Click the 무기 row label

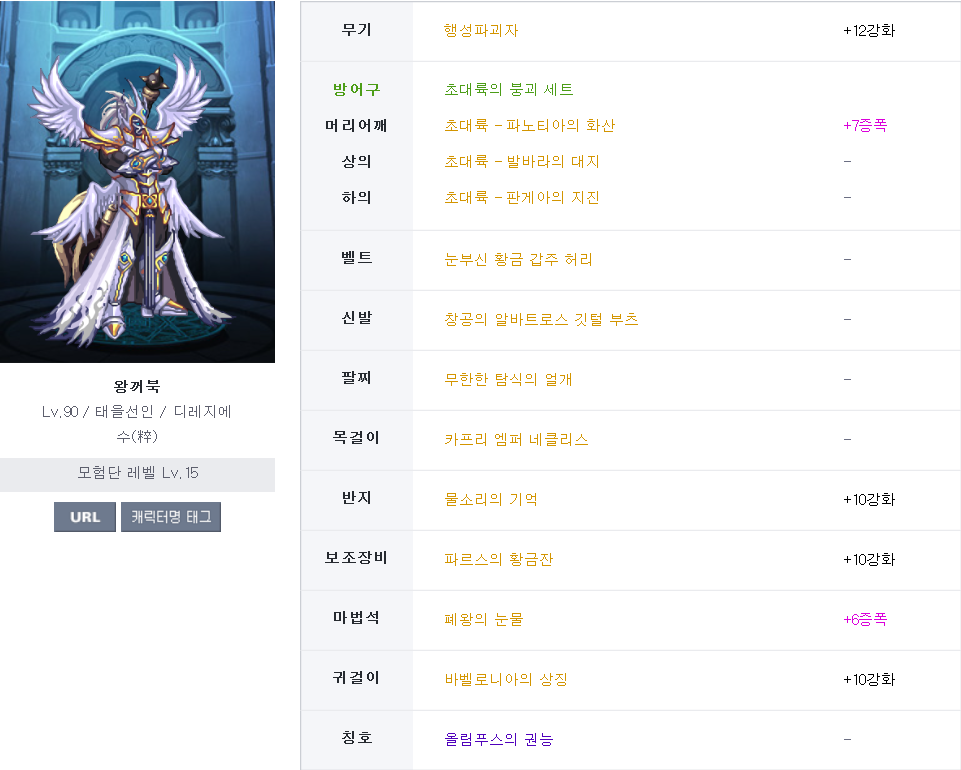357,30
